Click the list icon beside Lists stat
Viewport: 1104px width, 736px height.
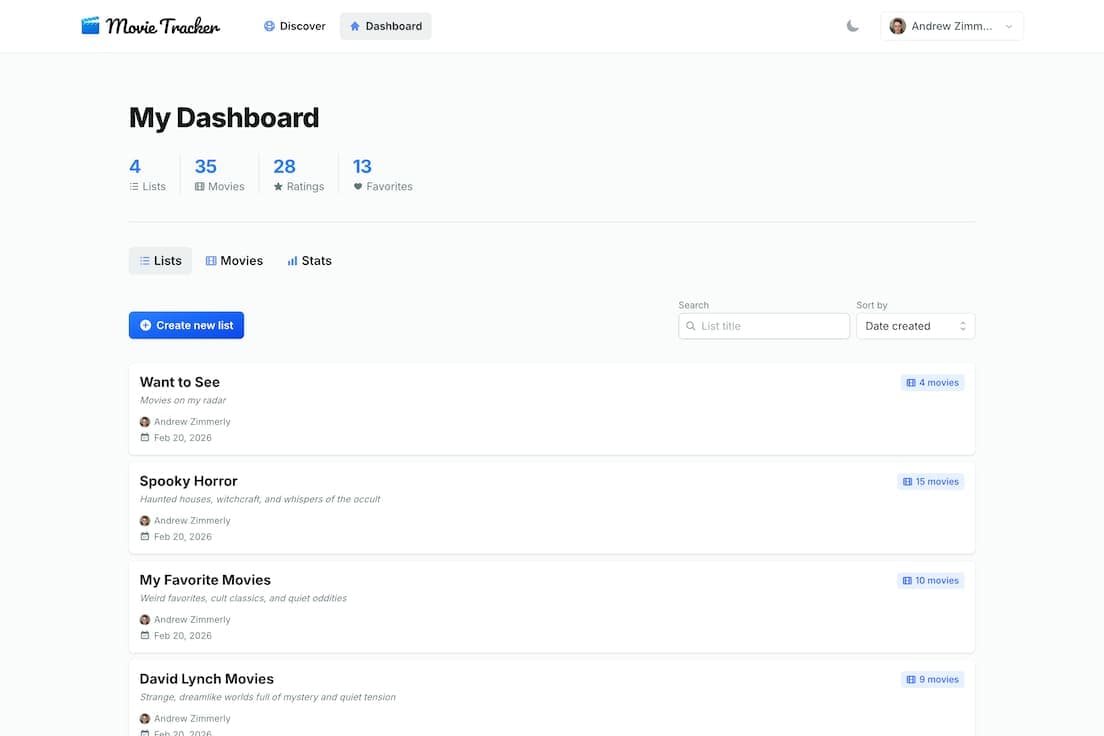(134, 187)
